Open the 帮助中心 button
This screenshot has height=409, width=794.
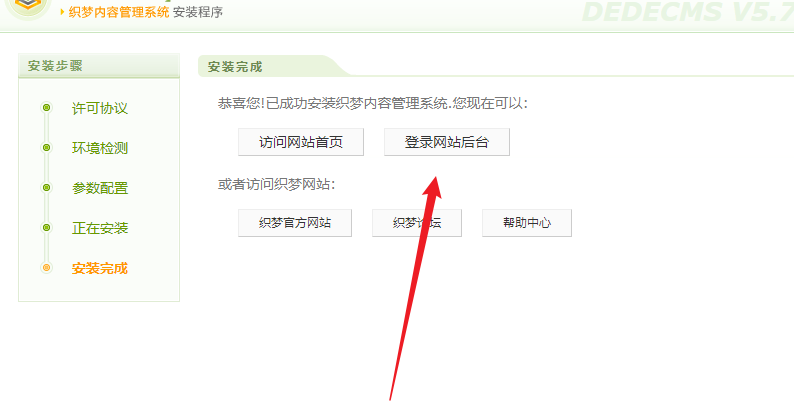coord(527,223)
